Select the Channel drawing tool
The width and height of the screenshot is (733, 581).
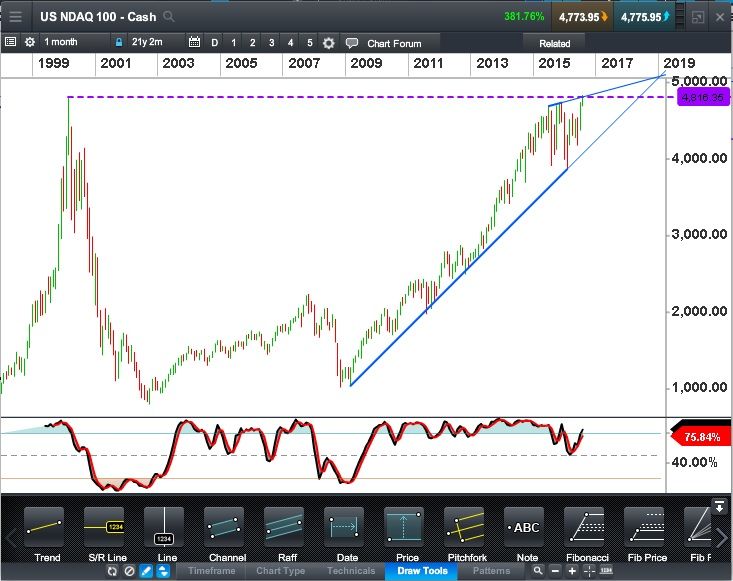coord(224,527)
